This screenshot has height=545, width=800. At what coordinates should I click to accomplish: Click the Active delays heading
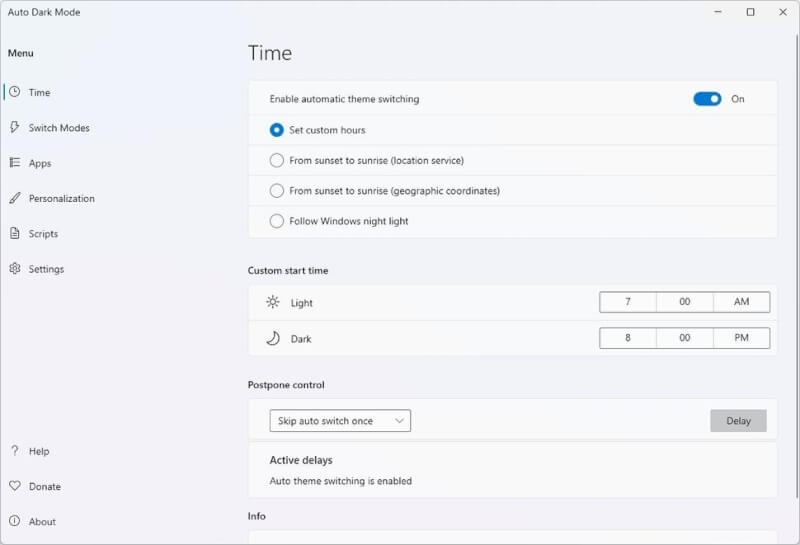[301, 460]
